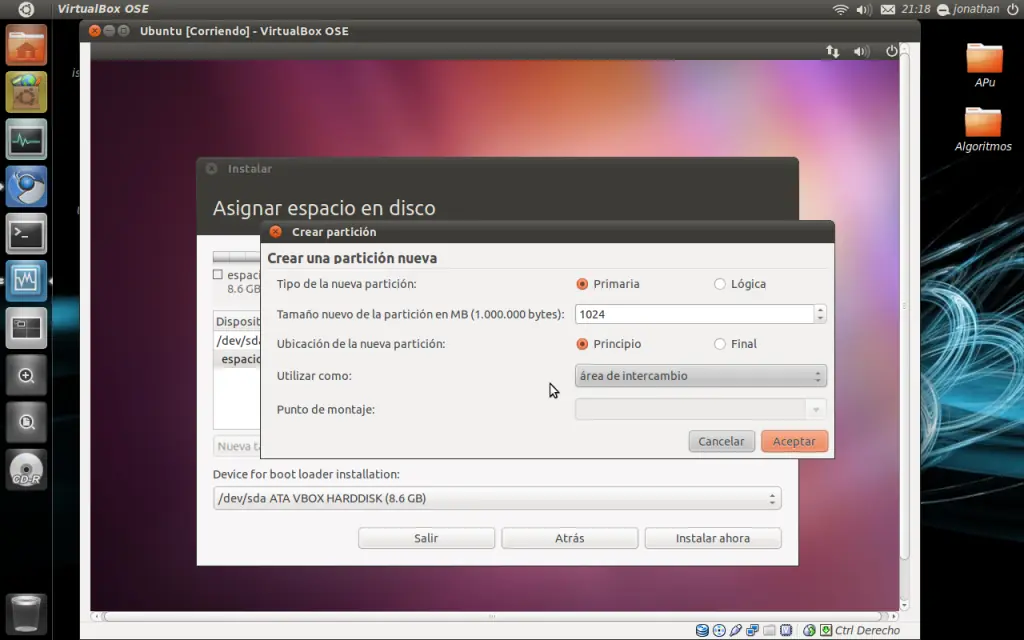Open the host Wi-Fi network indicator
Image resolution: width=1024 pixels, height=640 pixels.
840,9
